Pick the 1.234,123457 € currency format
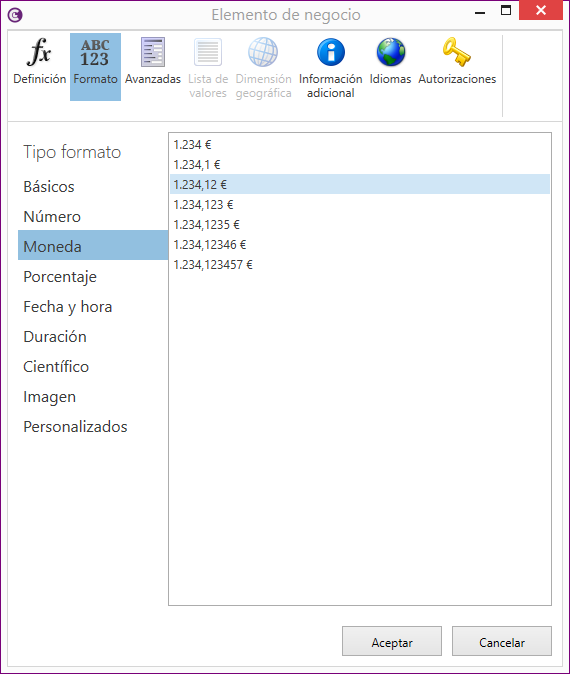Screen dimensions: 570x674 pyautogui.click(x=360, y=265)
